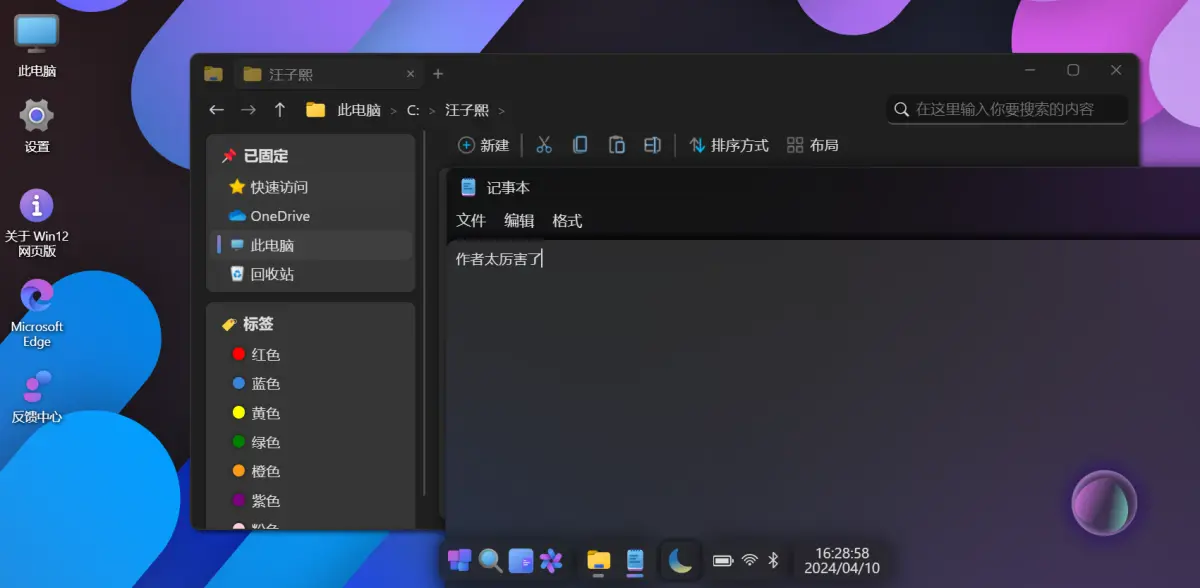Click the Bluetooth icon in the system tray
Screen dimensions: 1200x588
774,561
